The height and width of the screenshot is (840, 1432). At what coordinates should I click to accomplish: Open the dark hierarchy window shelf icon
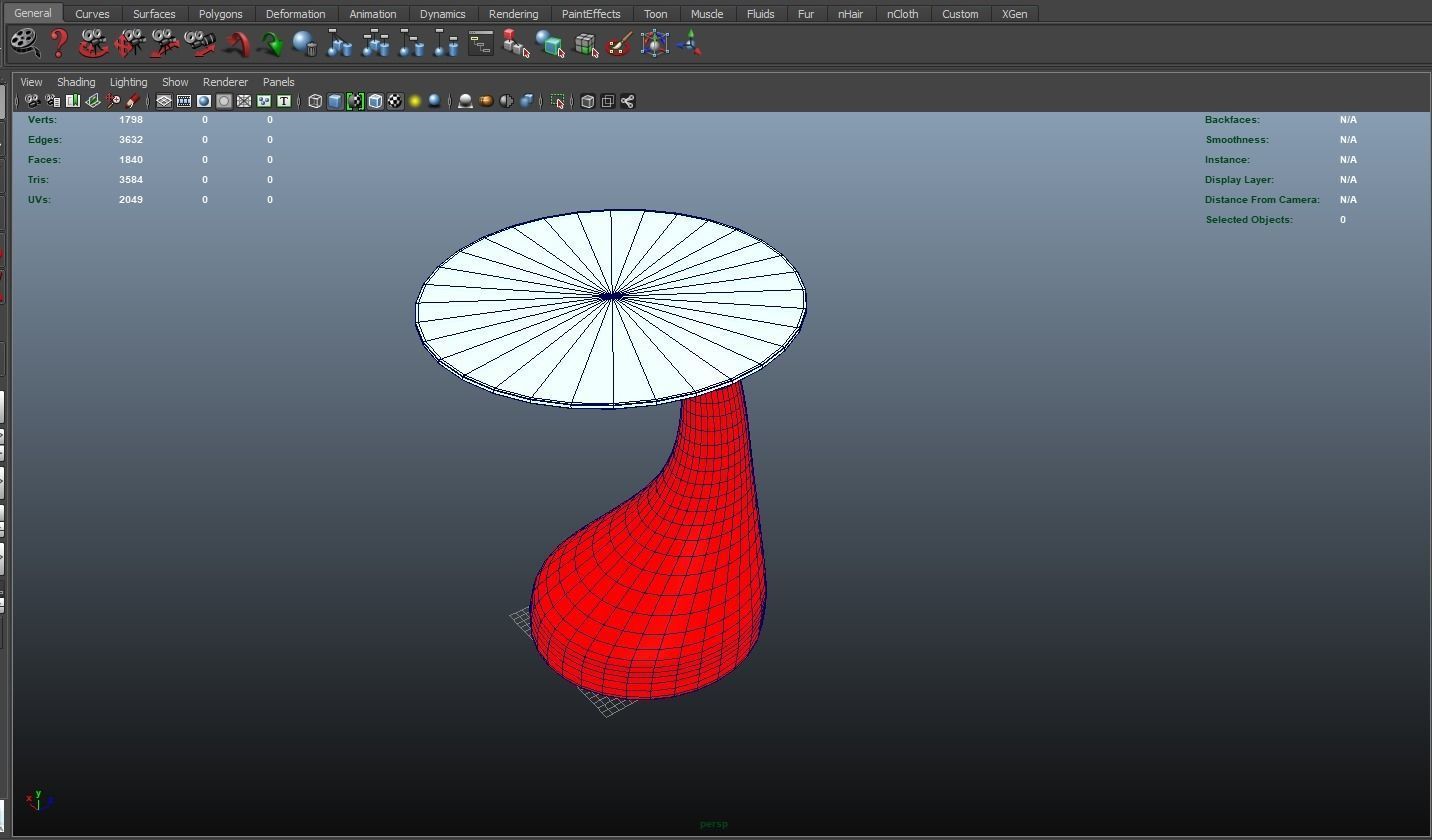coord(481,44)
